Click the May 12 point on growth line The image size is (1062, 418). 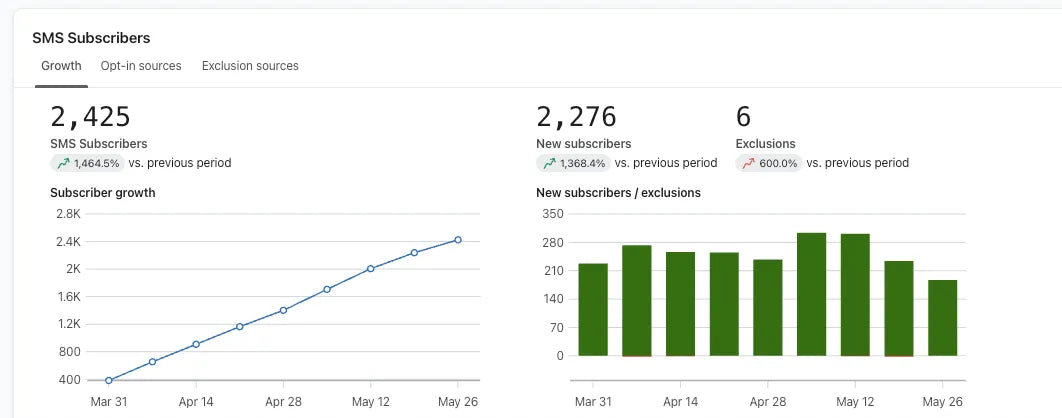(x=370, y=268)
